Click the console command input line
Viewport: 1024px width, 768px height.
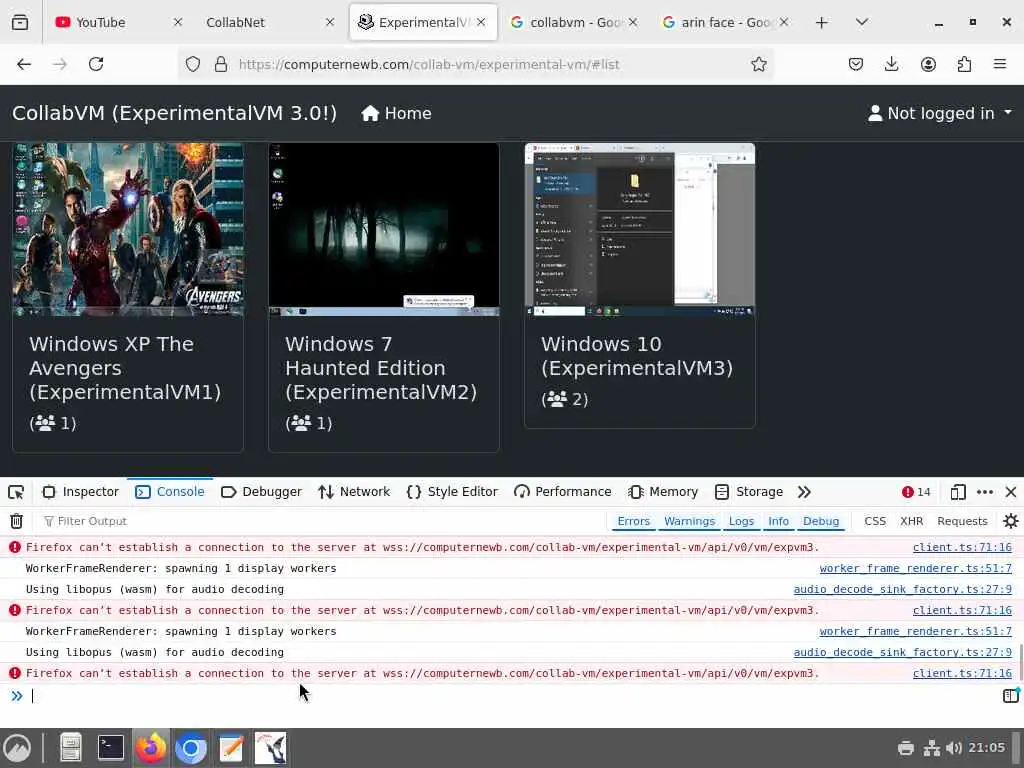click(509, 696)
